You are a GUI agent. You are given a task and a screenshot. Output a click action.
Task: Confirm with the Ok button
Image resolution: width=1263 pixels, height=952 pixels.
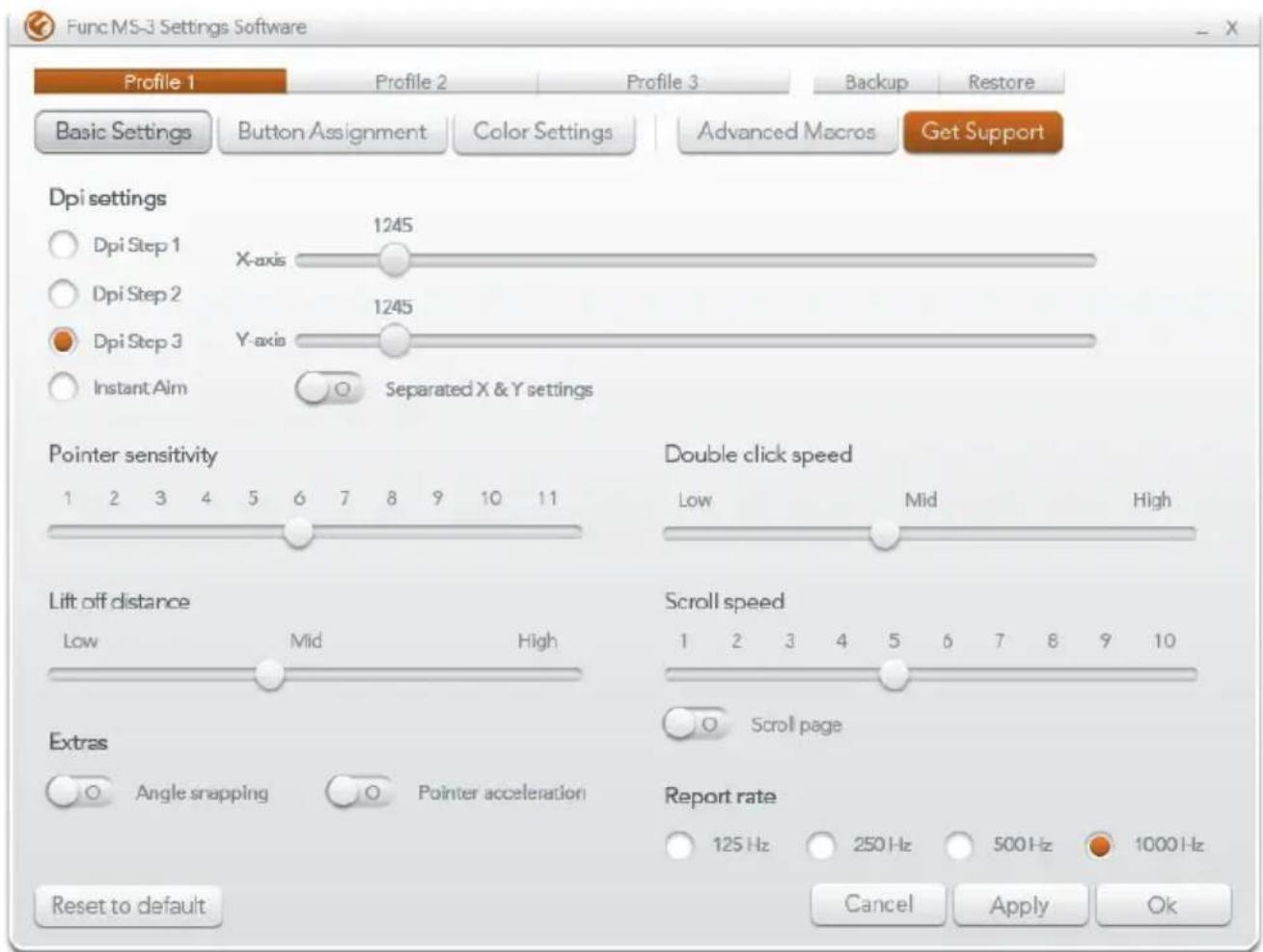click(x=1163, y=905)
